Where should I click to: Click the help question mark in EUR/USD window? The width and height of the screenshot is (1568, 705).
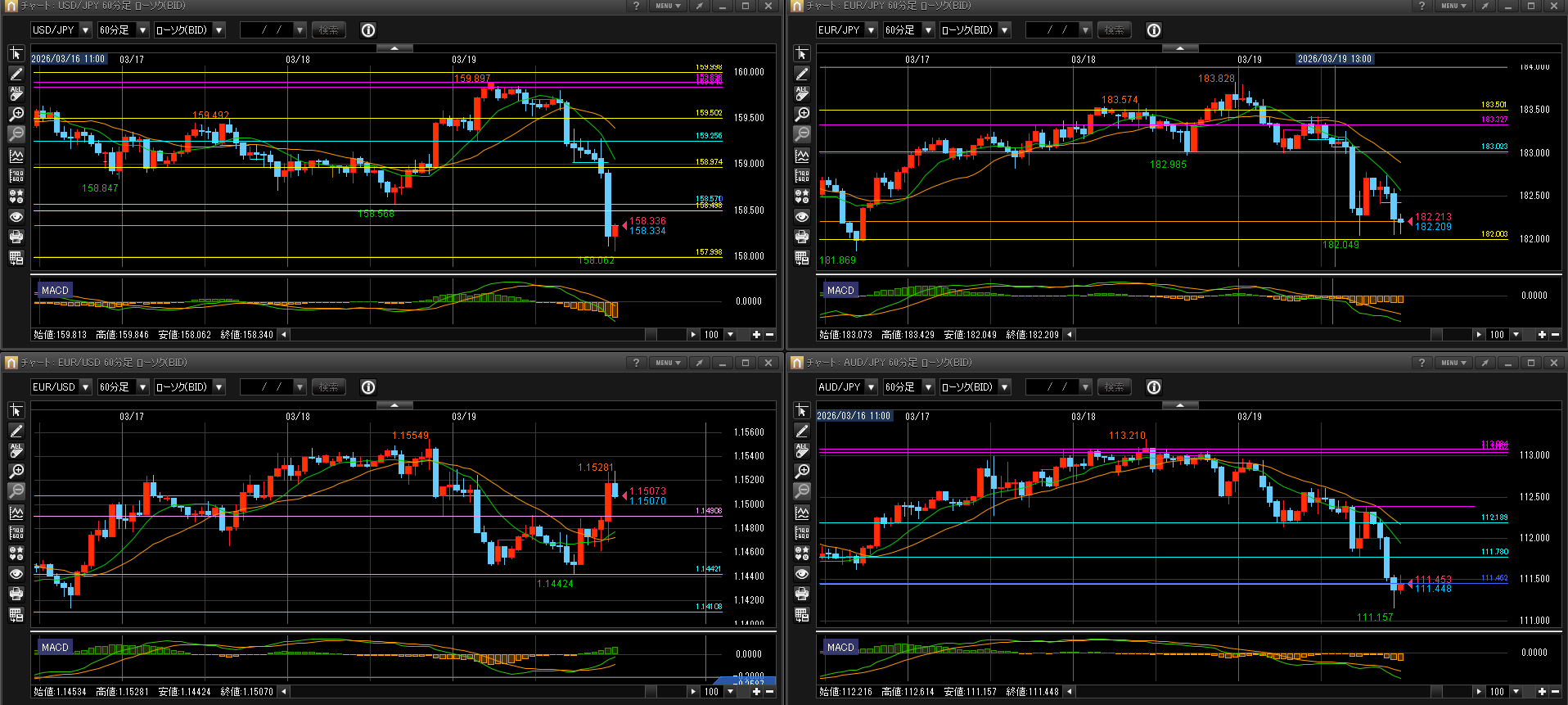(636, 363)
